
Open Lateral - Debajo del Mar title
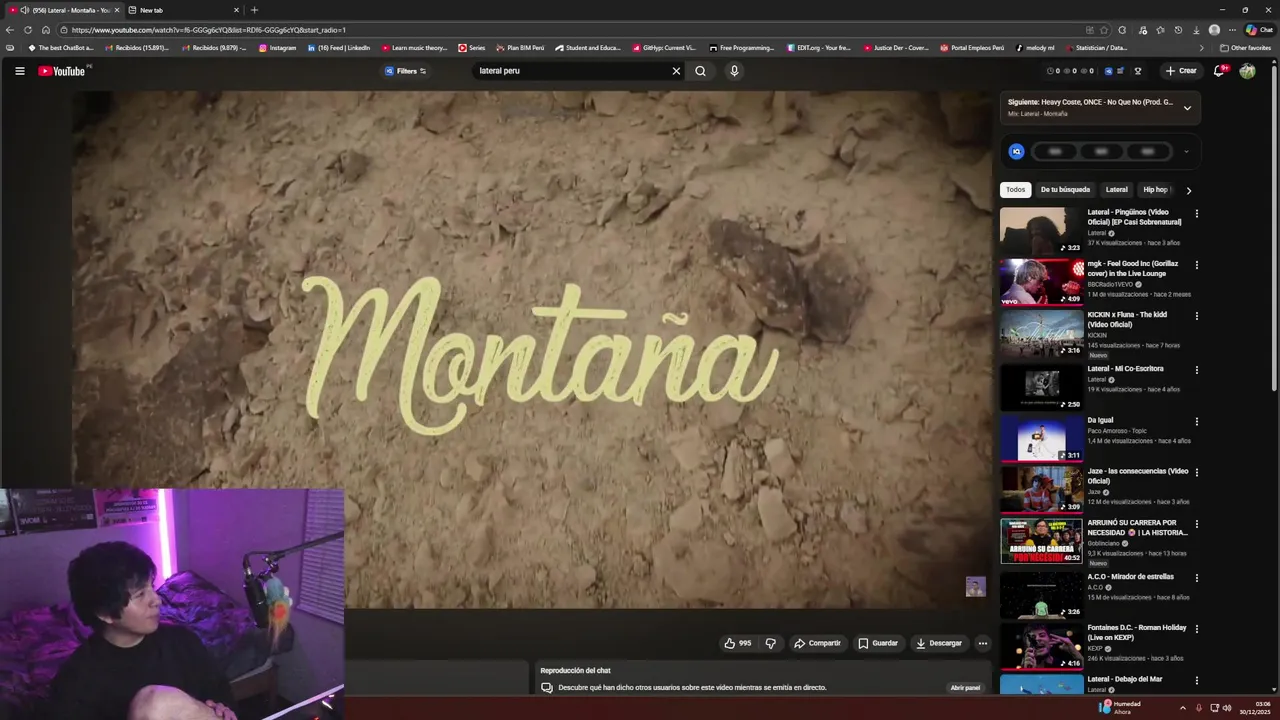1125,679
